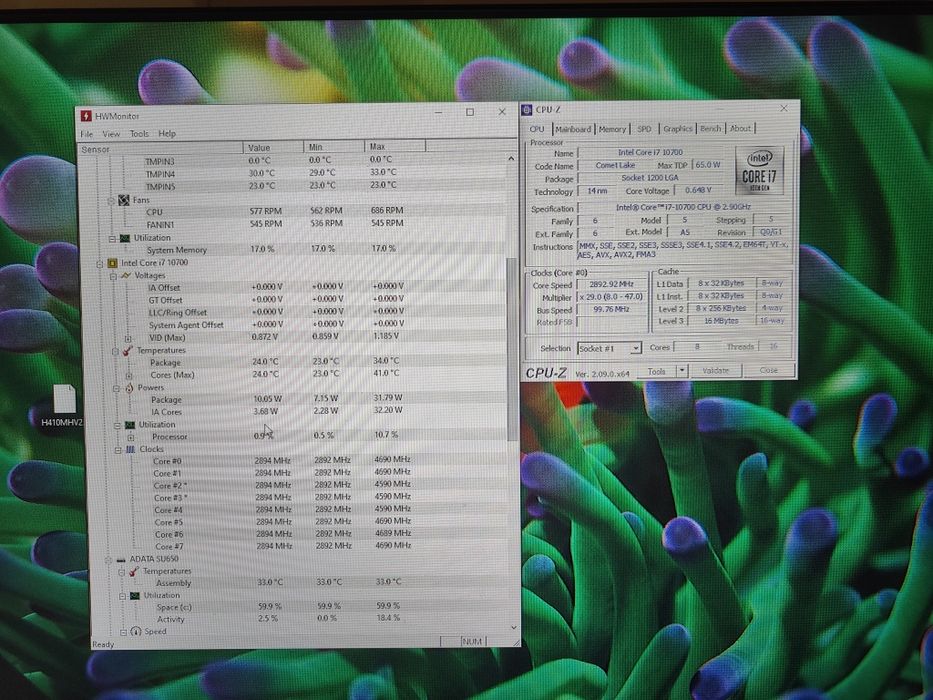This screenshot has width=933, height=700.
Task: Collapse the Clocks node
Action: [x=118, y=450]
